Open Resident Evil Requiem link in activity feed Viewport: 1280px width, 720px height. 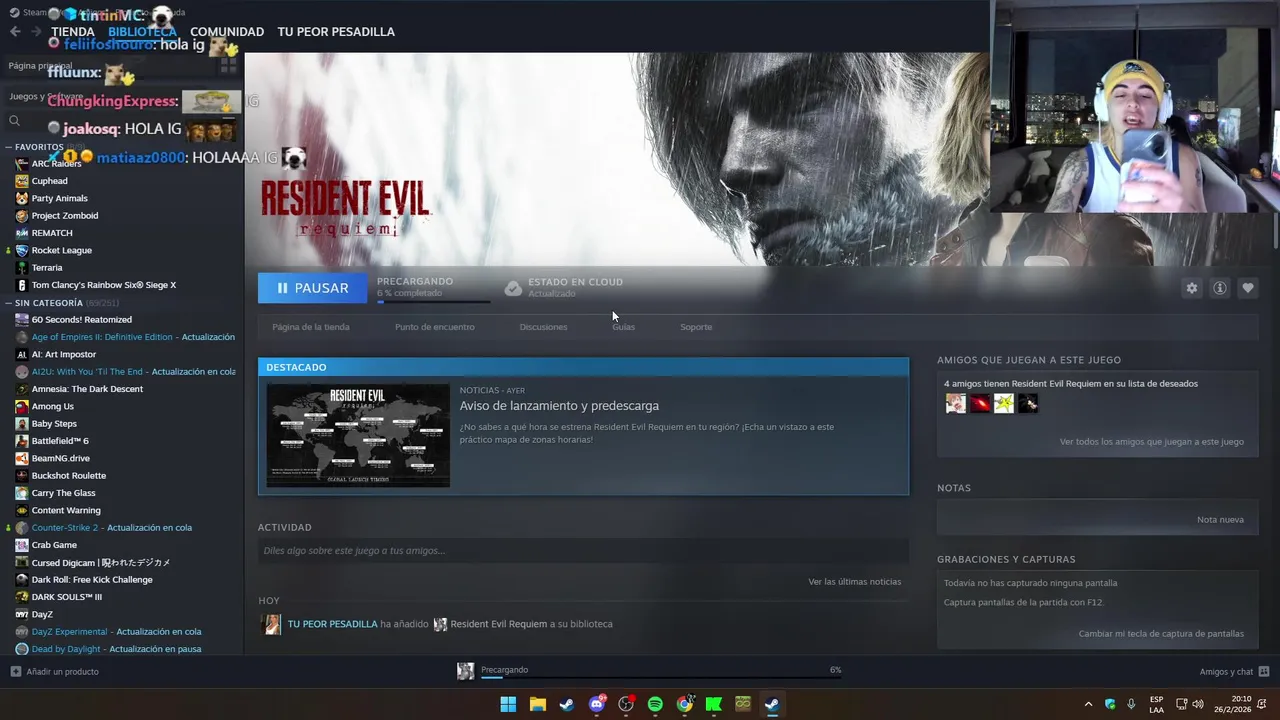(498, 624)
